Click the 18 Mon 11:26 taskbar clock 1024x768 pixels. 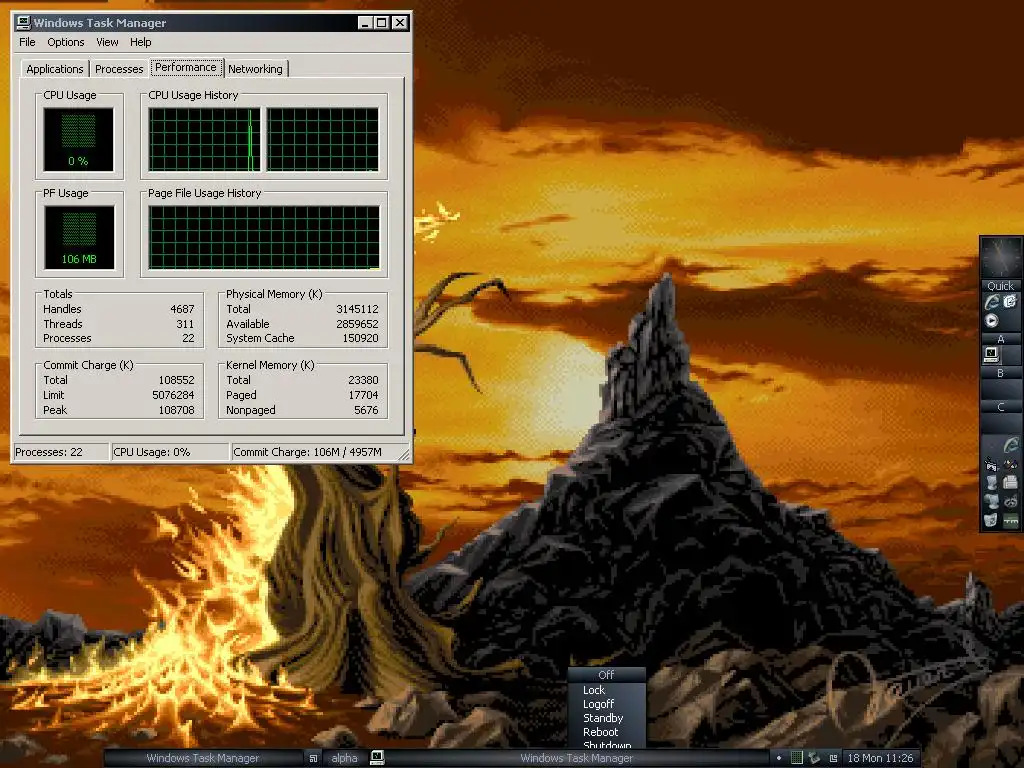[x=880, y=758]
